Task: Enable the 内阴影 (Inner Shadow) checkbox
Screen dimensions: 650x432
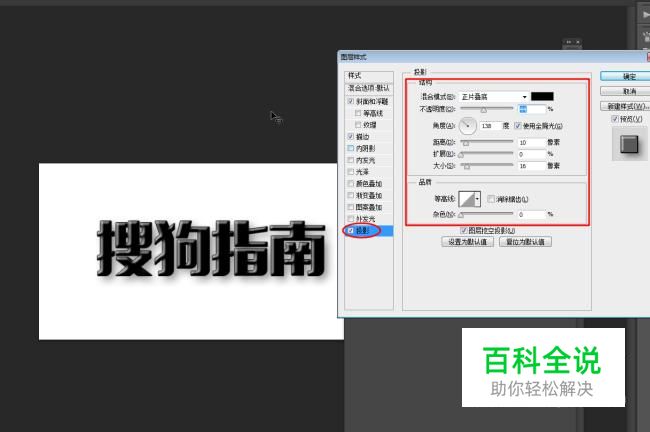Action: [x=351, y=148]
